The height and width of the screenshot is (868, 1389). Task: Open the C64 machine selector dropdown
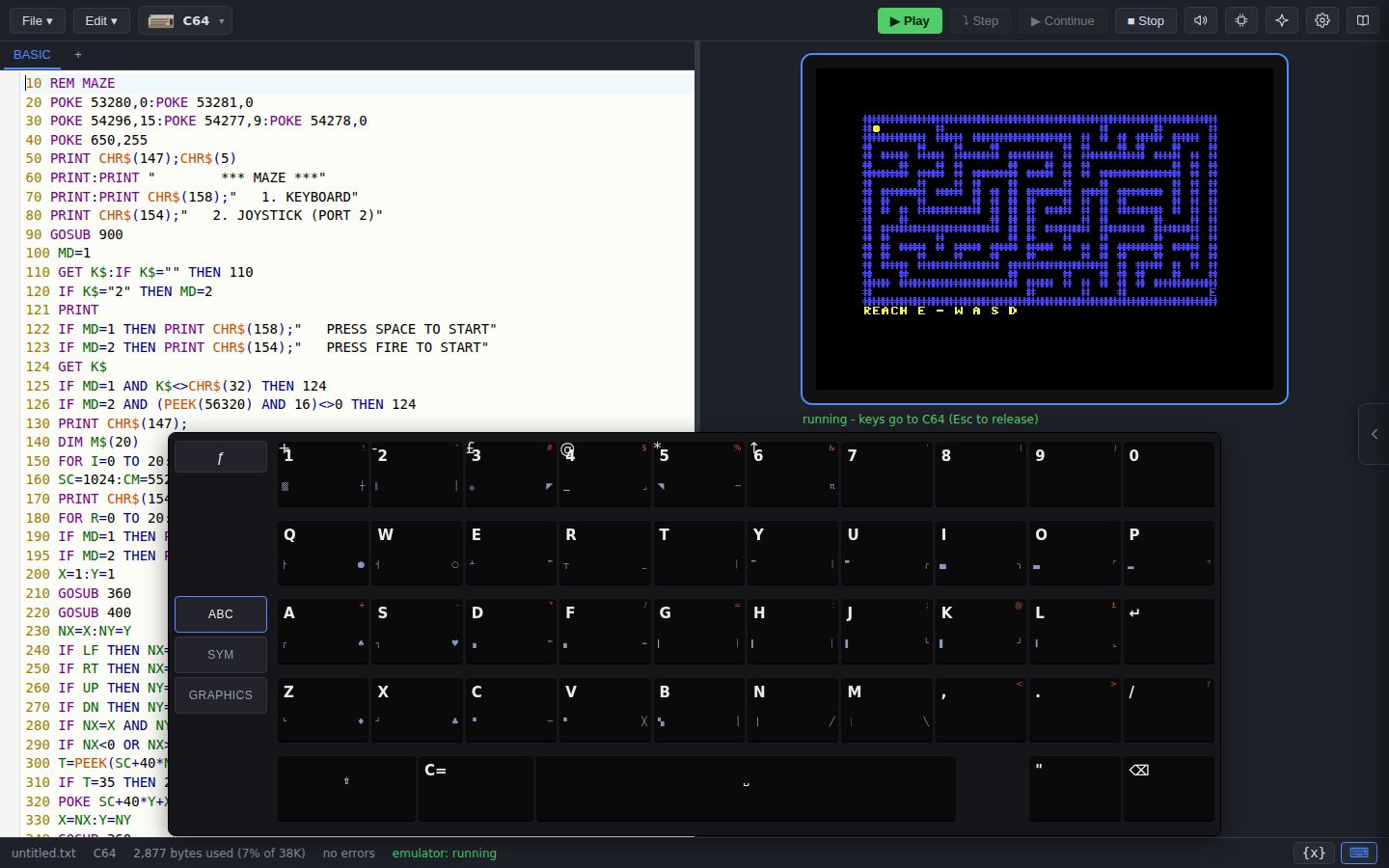click(185, 20)
